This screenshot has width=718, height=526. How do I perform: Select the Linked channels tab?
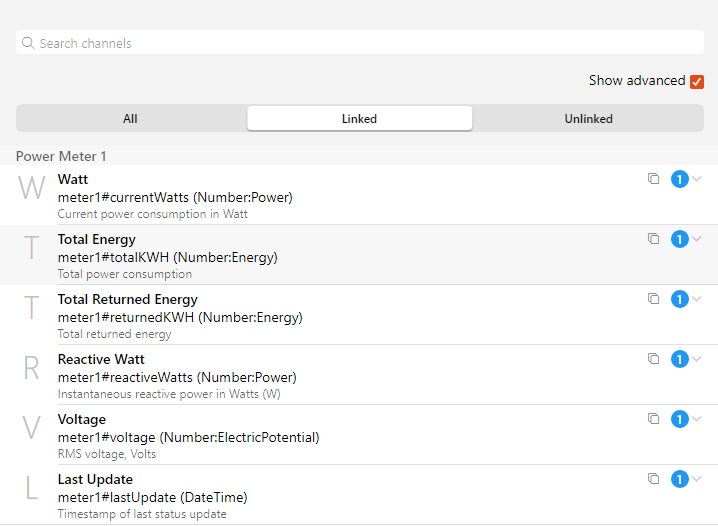coord(359,119)
